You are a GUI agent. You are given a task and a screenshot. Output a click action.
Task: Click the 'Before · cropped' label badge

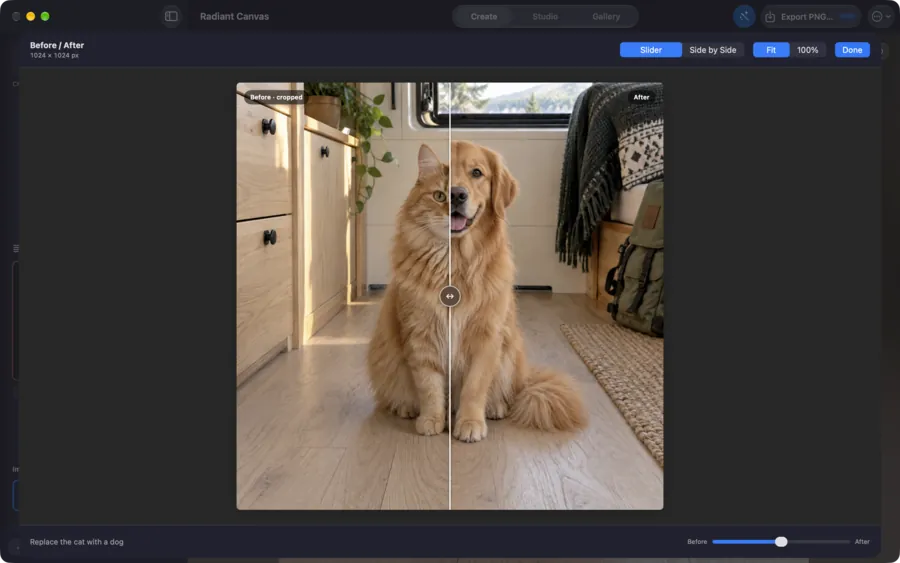(276, 97)
